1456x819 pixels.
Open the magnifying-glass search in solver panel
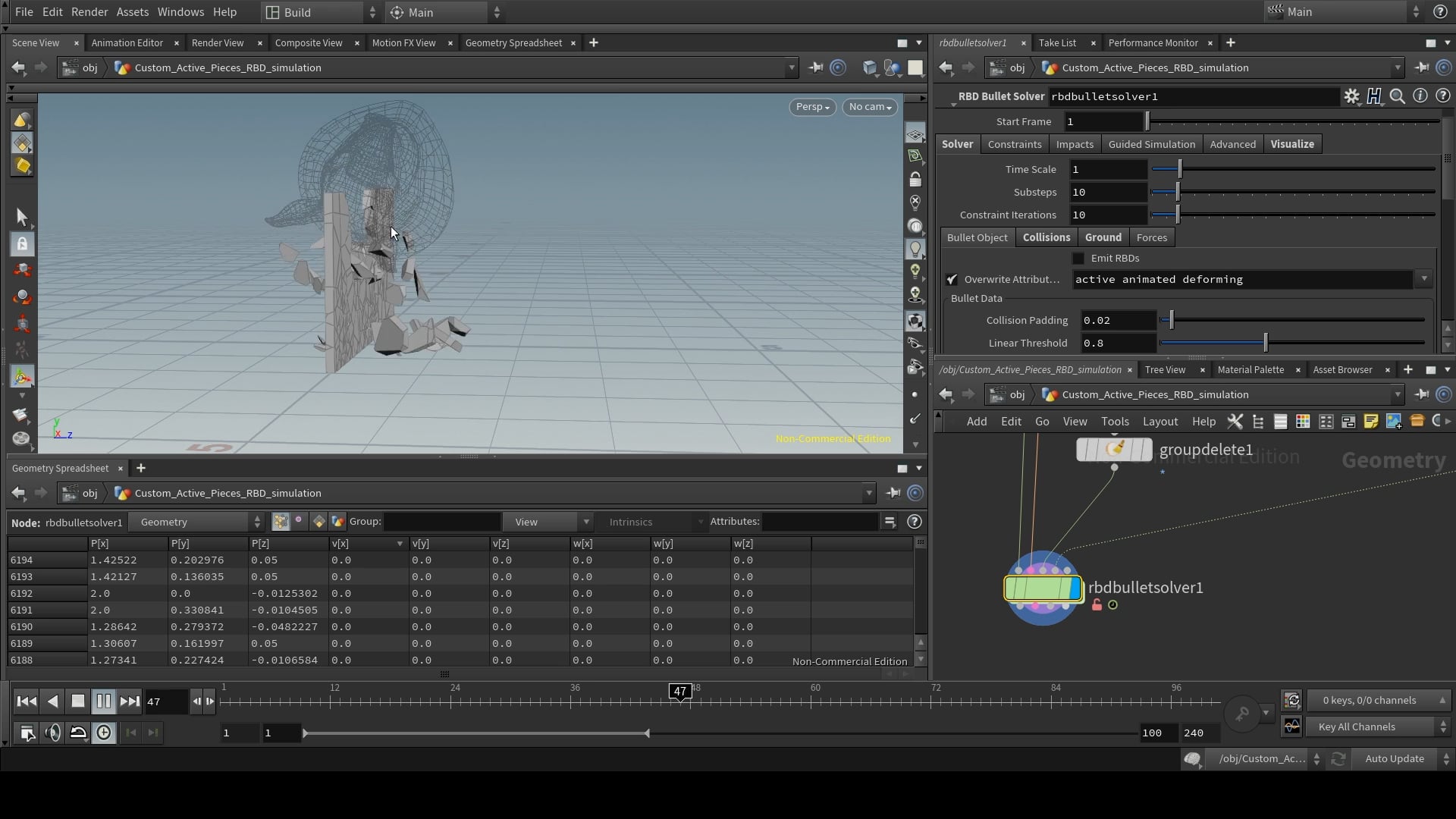click(x=1398, y=96)
